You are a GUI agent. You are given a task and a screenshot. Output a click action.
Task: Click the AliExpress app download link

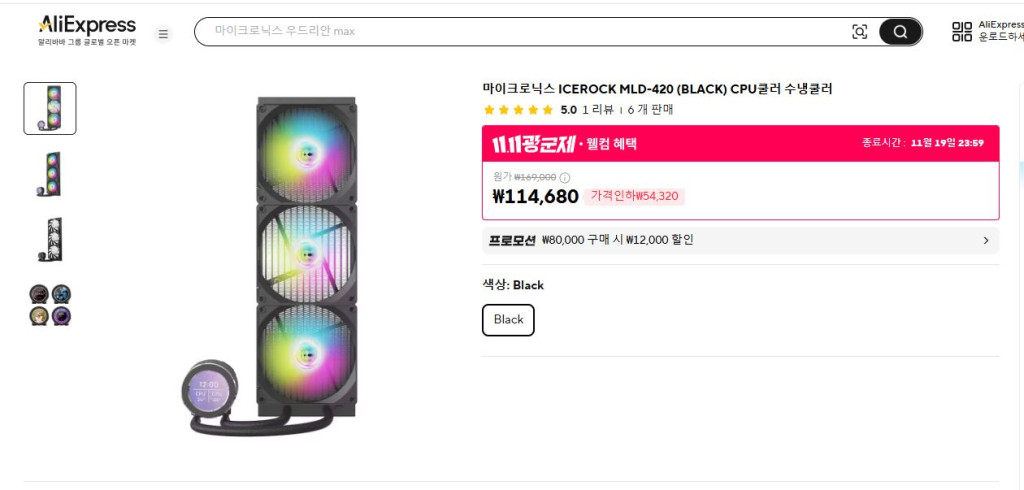click(1001, 31)
